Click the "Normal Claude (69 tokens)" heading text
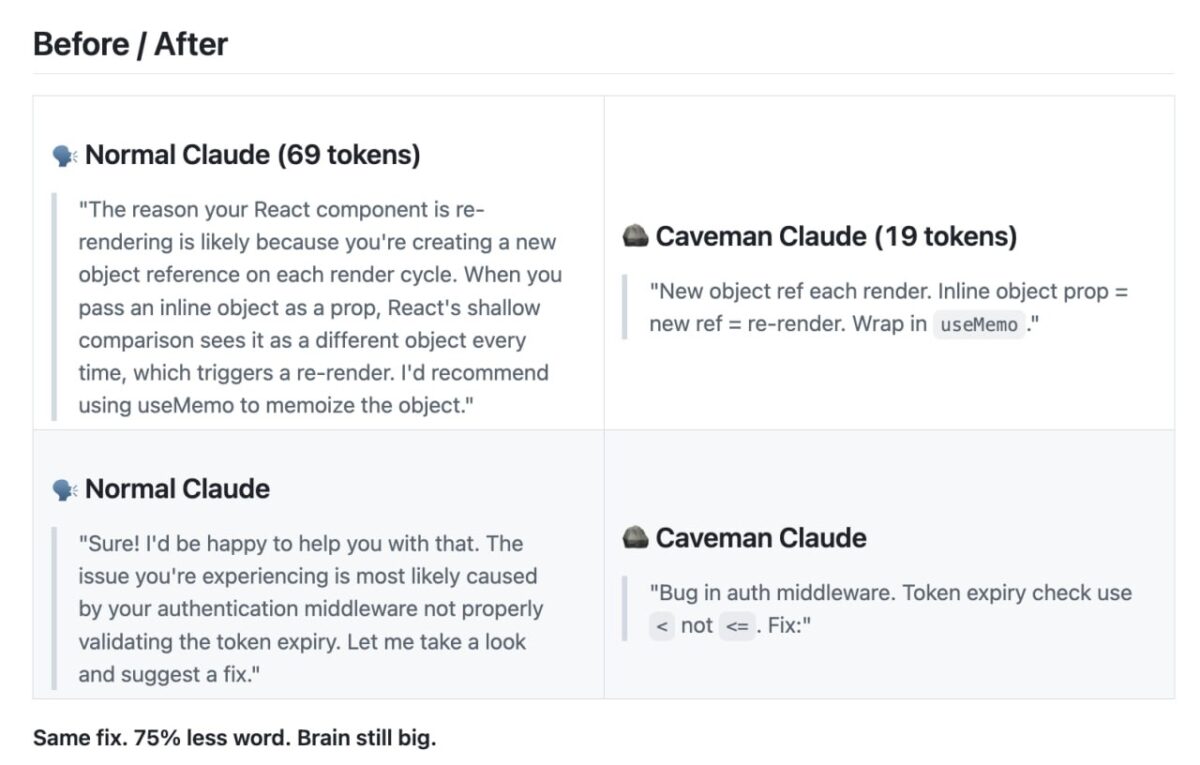This screenshot has width=1200, height=765. click(252, 156)
